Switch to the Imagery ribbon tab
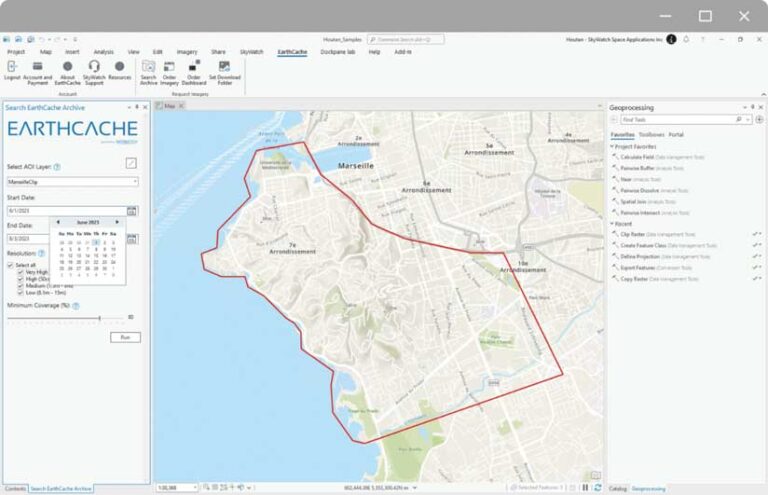The width and height of the screenshot is (768, 495). [x=187, y=52]
